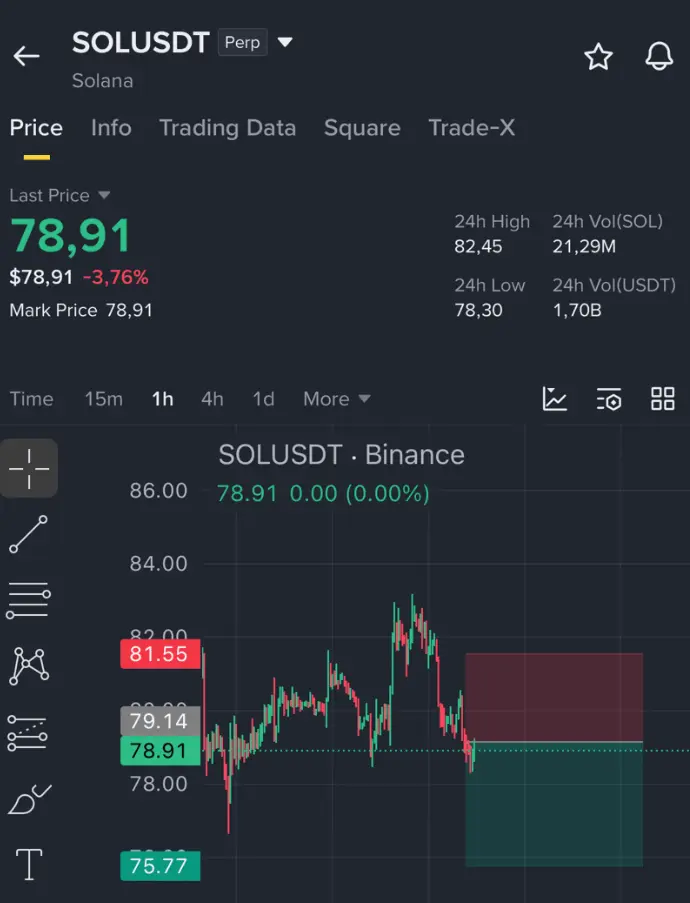Select the green profit zone of position

[554, 805]
